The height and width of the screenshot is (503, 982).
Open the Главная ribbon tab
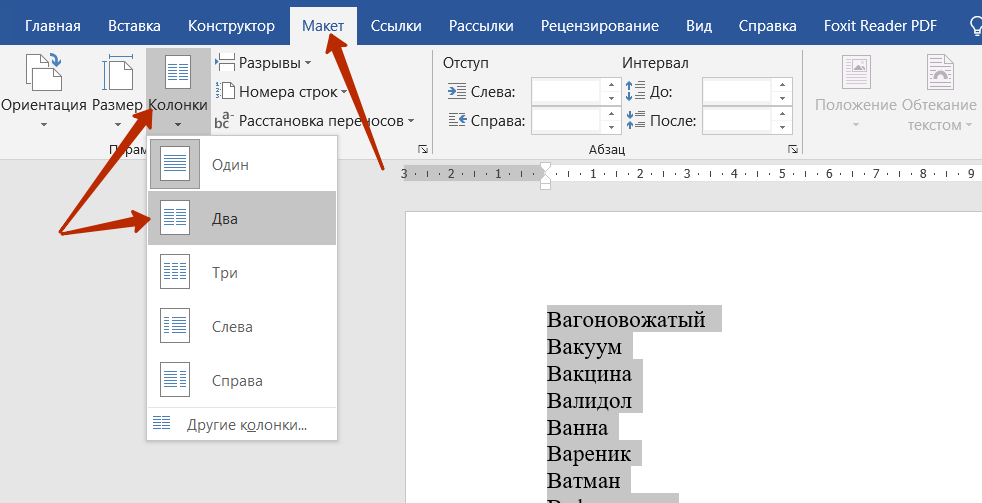click(x=53, y=26)
